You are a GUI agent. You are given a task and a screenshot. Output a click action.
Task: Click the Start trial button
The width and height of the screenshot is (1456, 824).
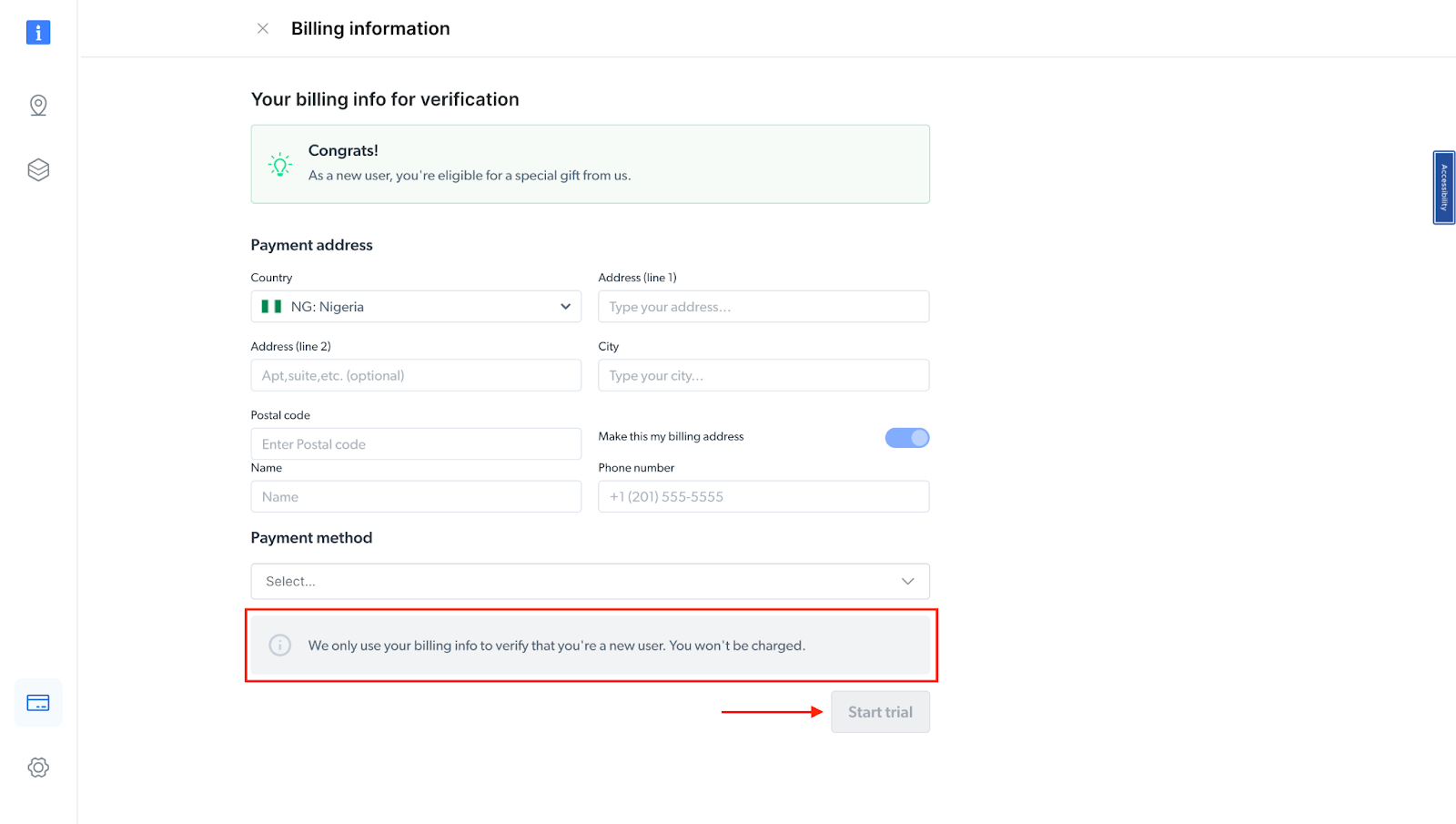[880, 712]
